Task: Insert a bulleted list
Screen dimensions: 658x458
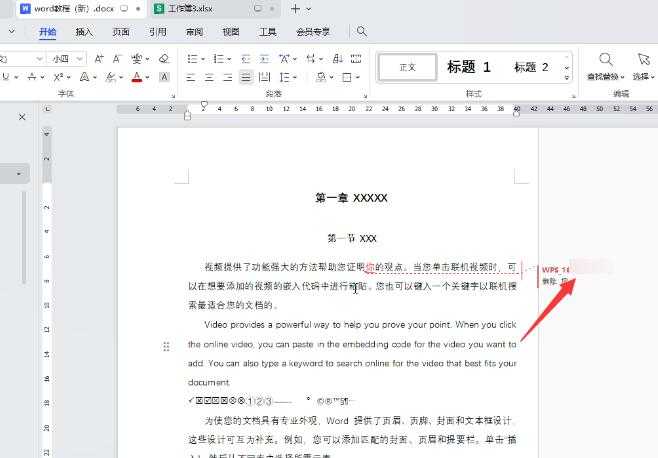Action: tap(192, 59)
